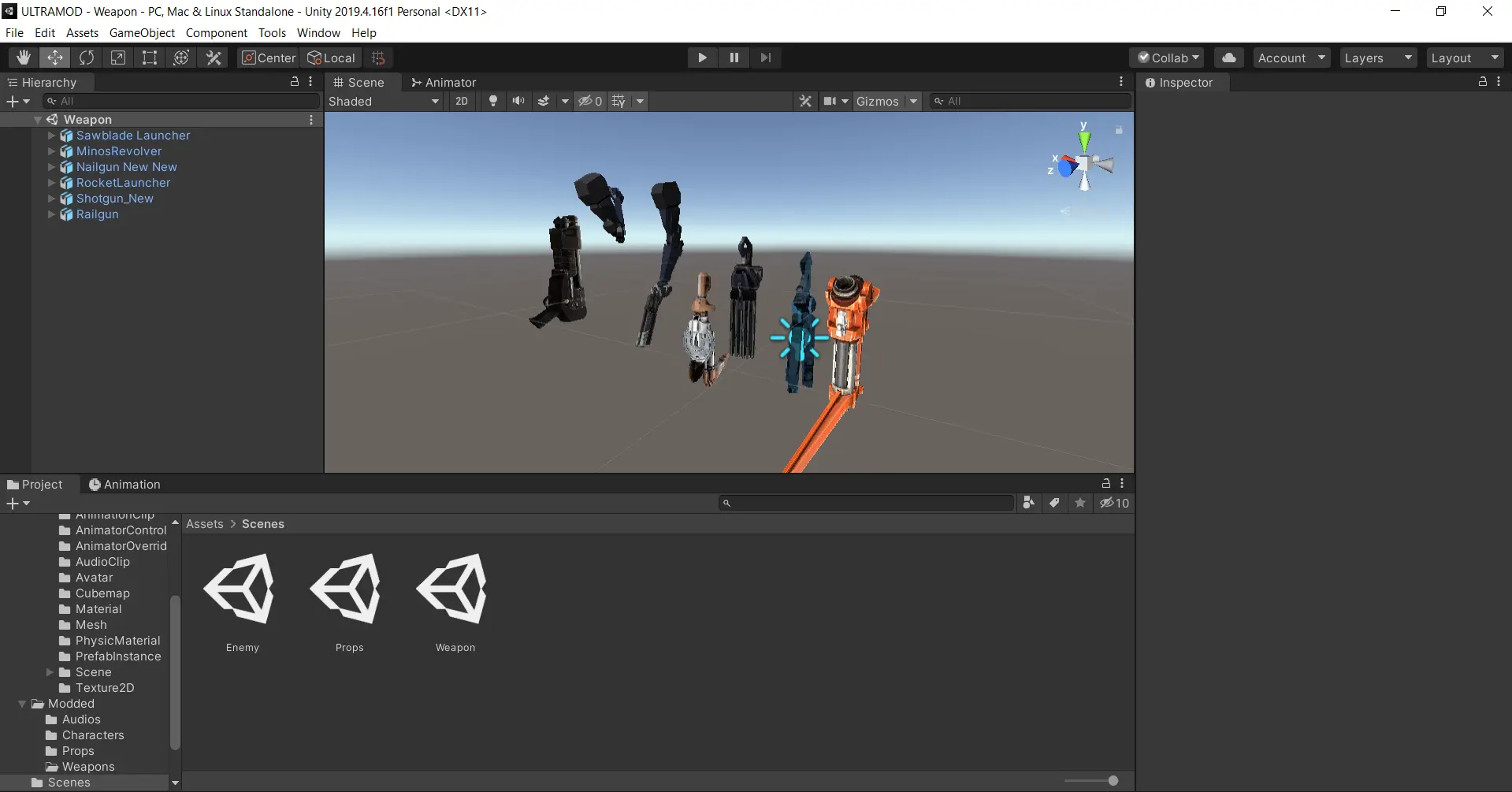Toggle scene gizmo rotation lock
This screenshot has height=792, width=1512.
click(x=1119, y=129)
